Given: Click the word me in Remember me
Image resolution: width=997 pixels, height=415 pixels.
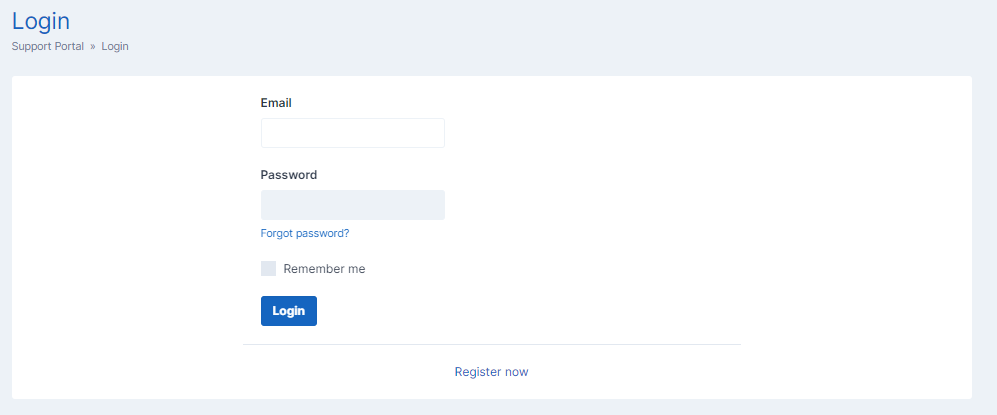Looking at the screenshot, I should 356,269.
